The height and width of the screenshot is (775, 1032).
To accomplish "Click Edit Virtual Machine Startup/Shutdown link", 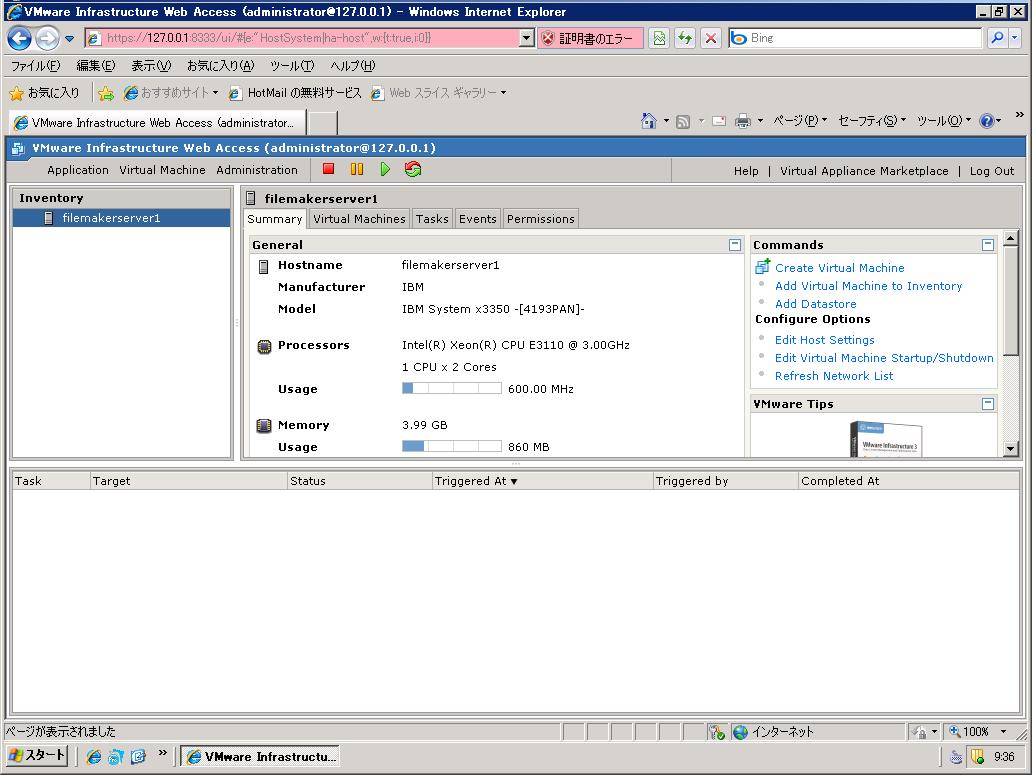I will tap(884, 358).
